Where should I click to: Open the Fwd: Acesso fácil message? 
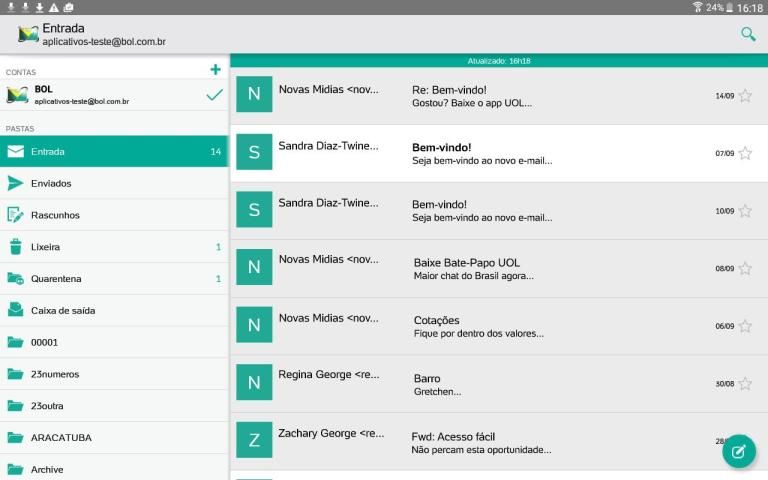coord(499,441)
